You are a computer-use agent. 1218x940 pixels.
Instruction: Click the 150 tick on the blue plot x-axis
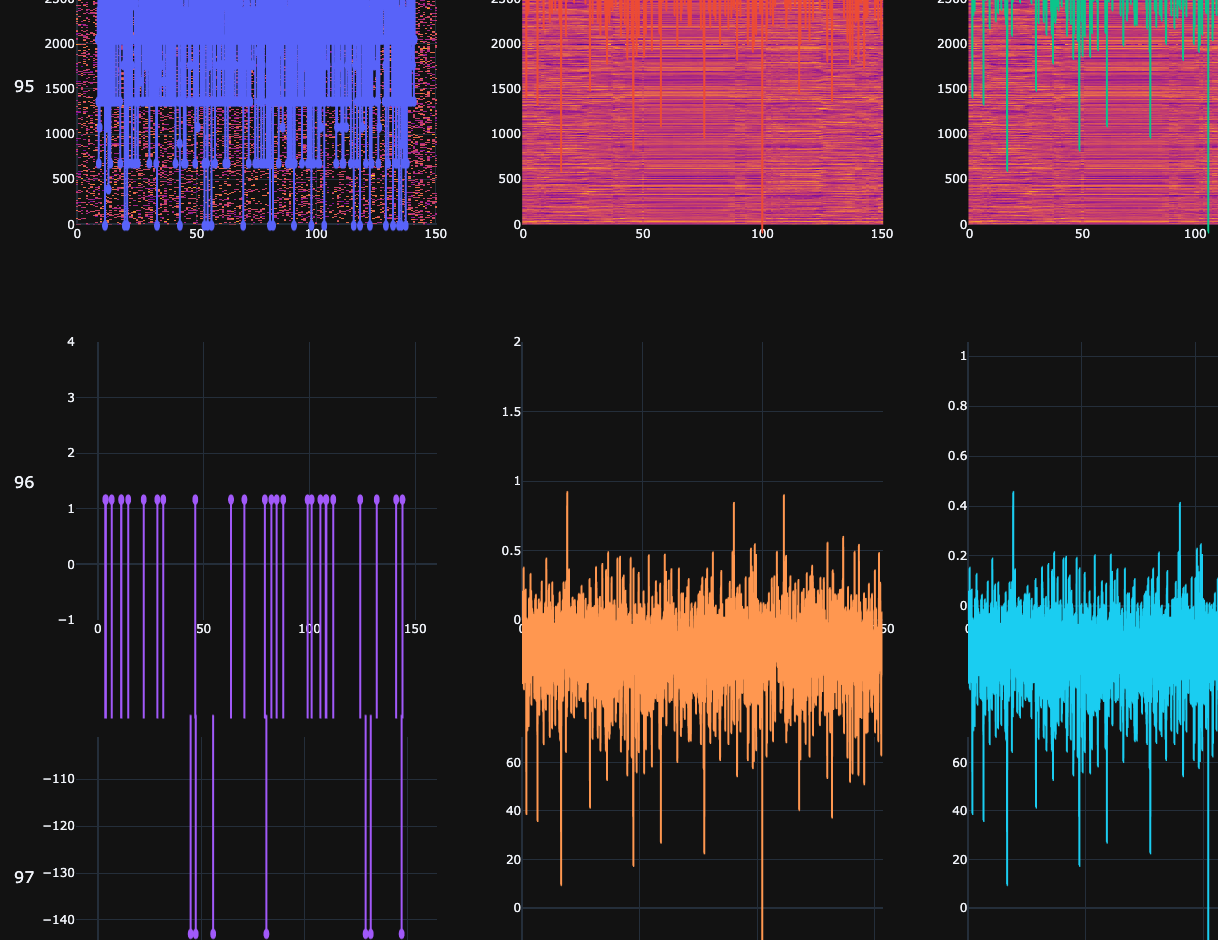click(434, 235)
